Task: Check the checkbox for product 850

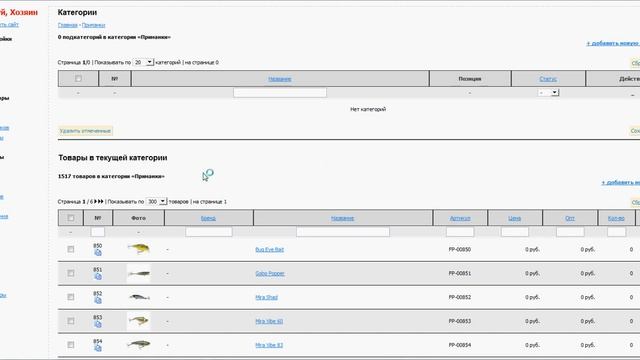Action: pos(71,249)
